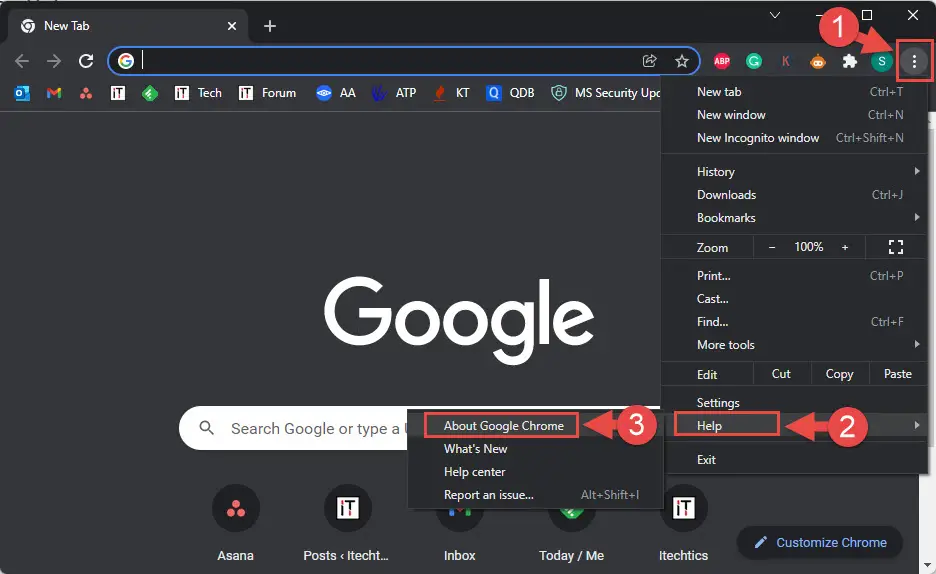936x574 pixels.
Task: Open Settings from the menu
Action: 795,403
